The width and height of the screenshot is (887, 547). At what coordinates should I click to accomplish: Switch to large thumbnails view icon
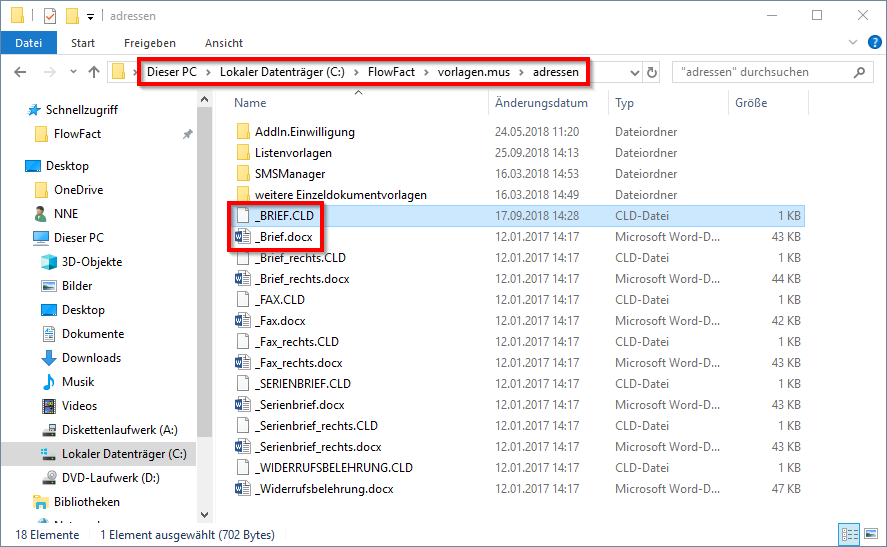(871, 534)
